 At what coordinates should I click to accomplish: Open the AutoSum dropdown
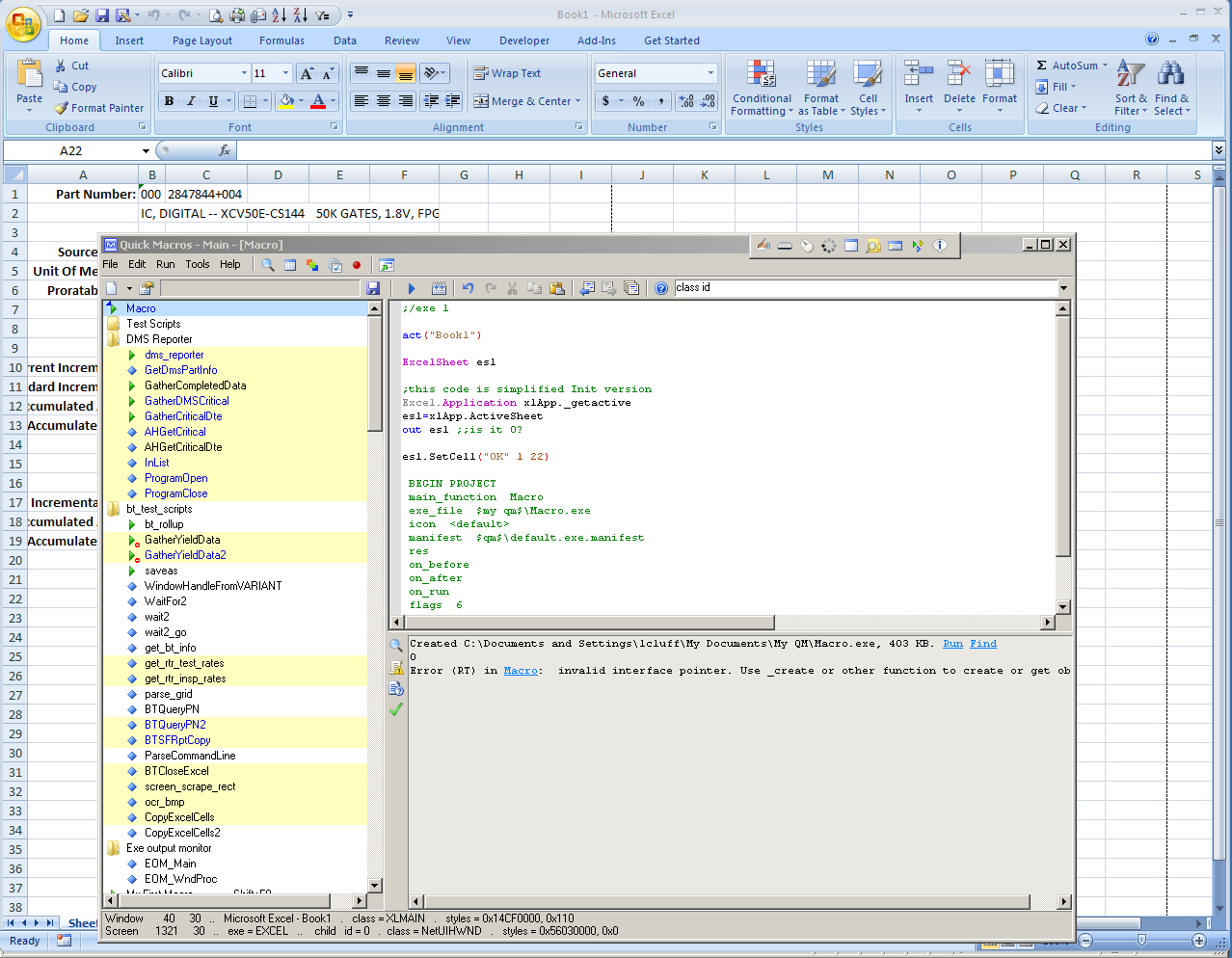(1105, 66)
